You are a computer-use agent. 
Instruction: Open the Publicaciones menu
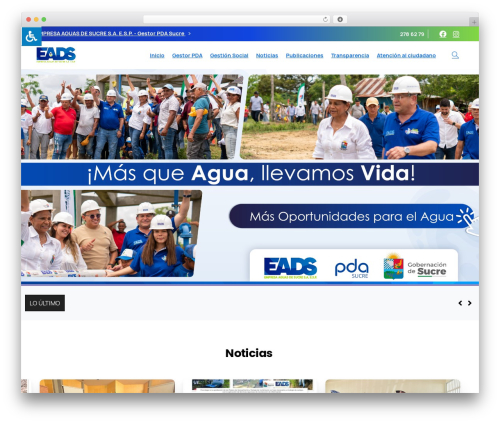(304, 55)
